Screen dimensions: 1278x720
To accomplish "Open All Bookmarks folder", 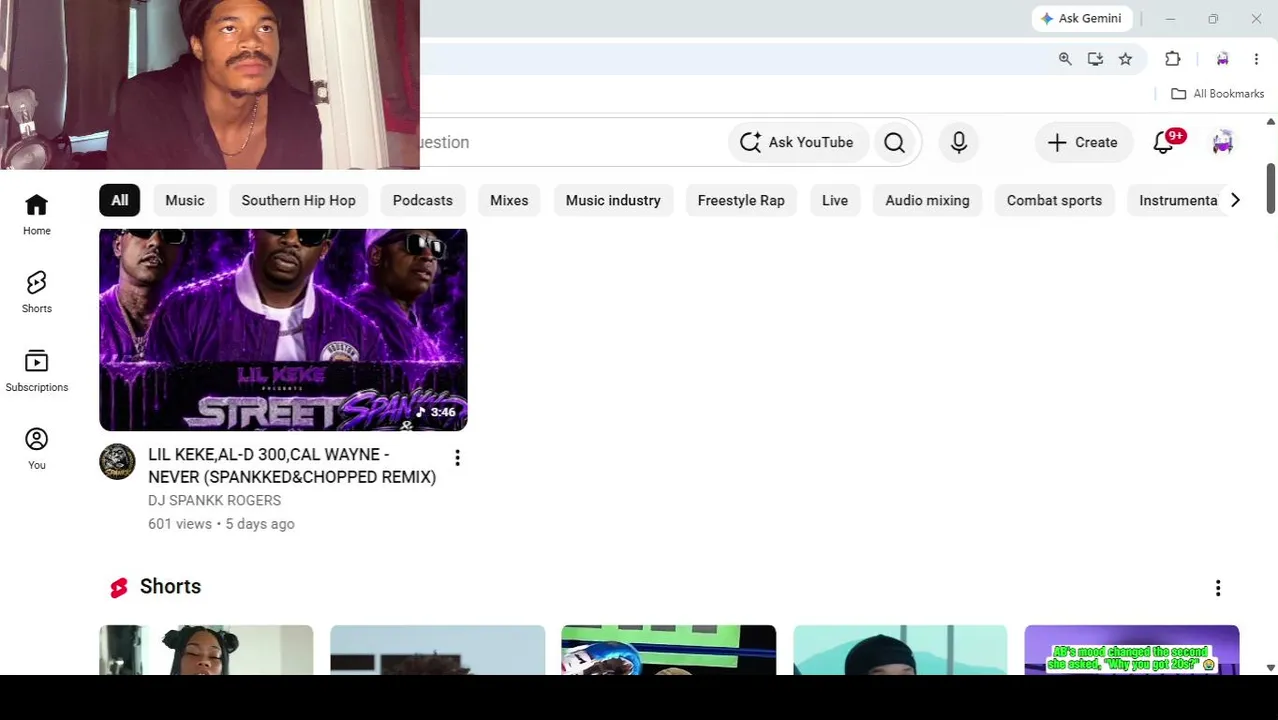I will (x=1217, y=93).
